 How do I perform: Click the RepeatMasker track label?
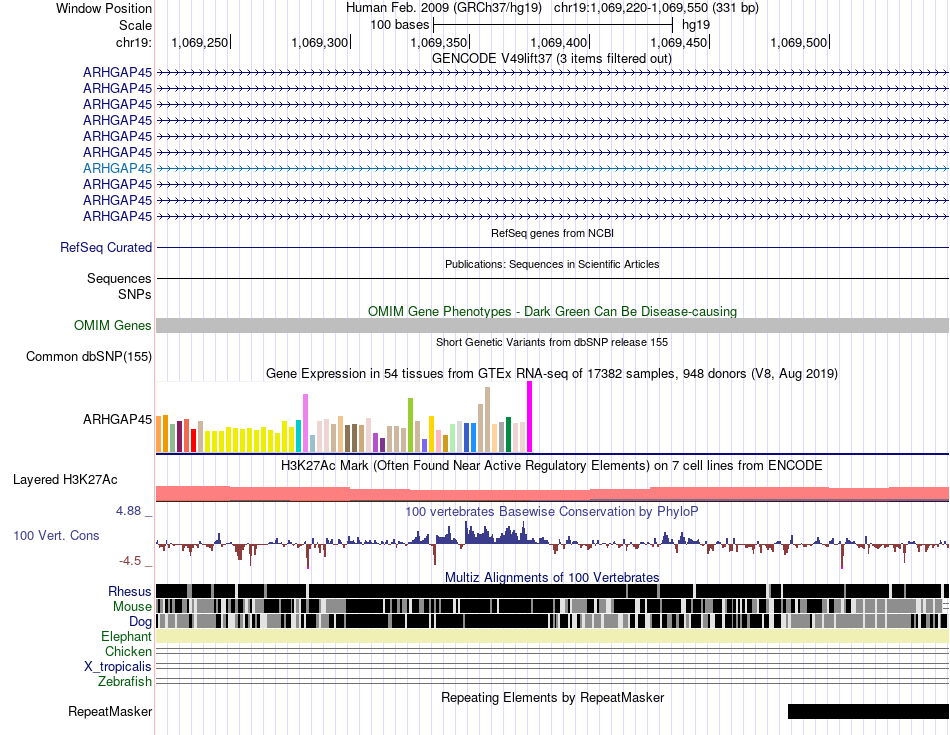coord(110,712)
